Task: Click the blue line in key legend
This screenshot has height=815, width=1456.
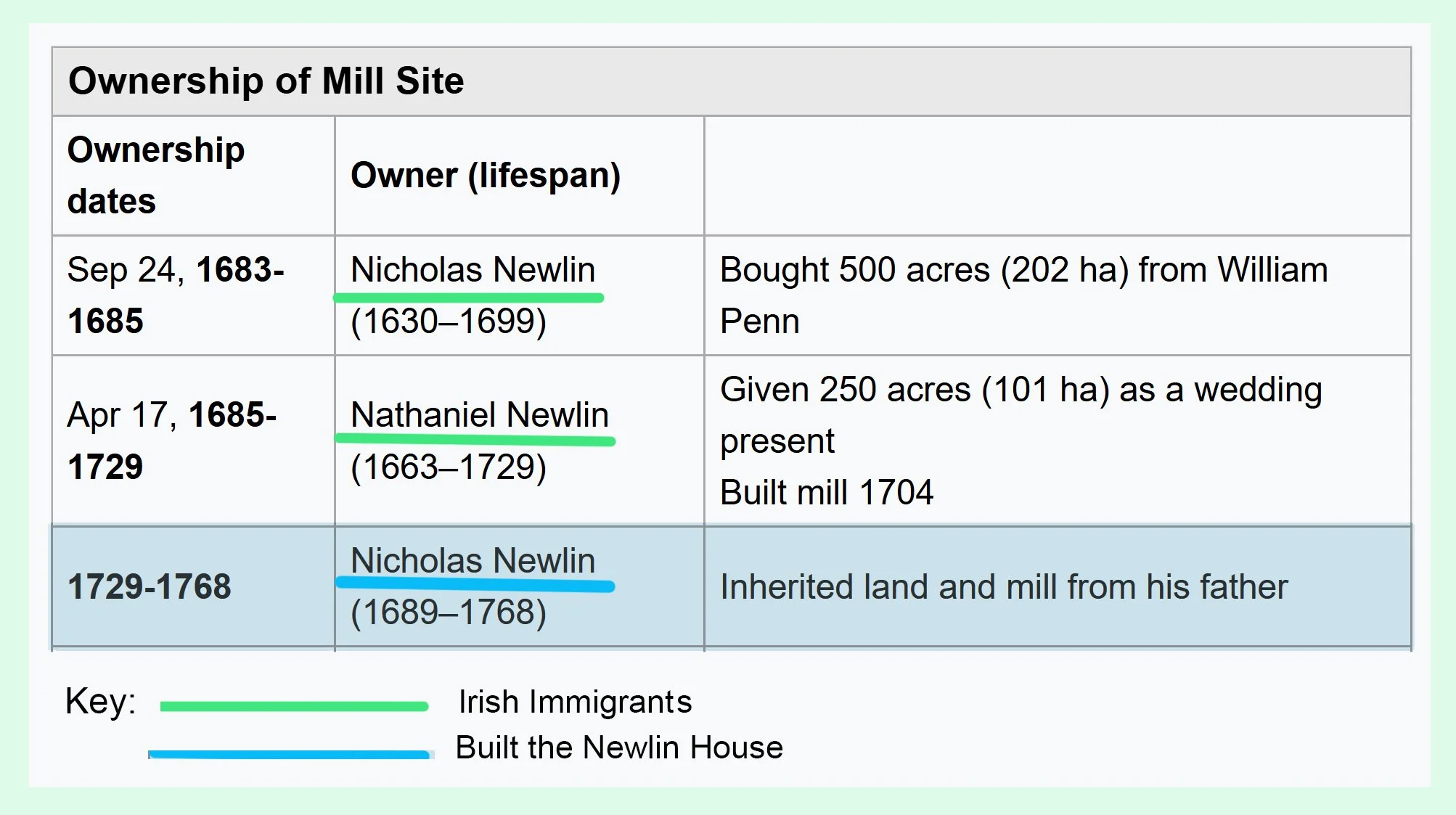Action: pos(289,754)
